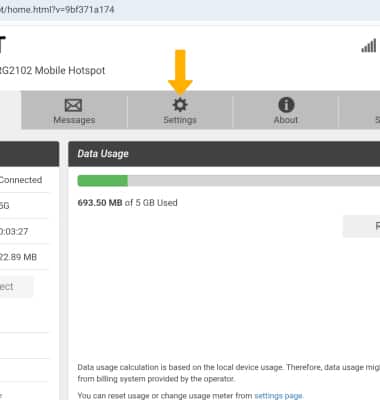
Task: Follow the 'settings page' link
Action: click(279, 396)
